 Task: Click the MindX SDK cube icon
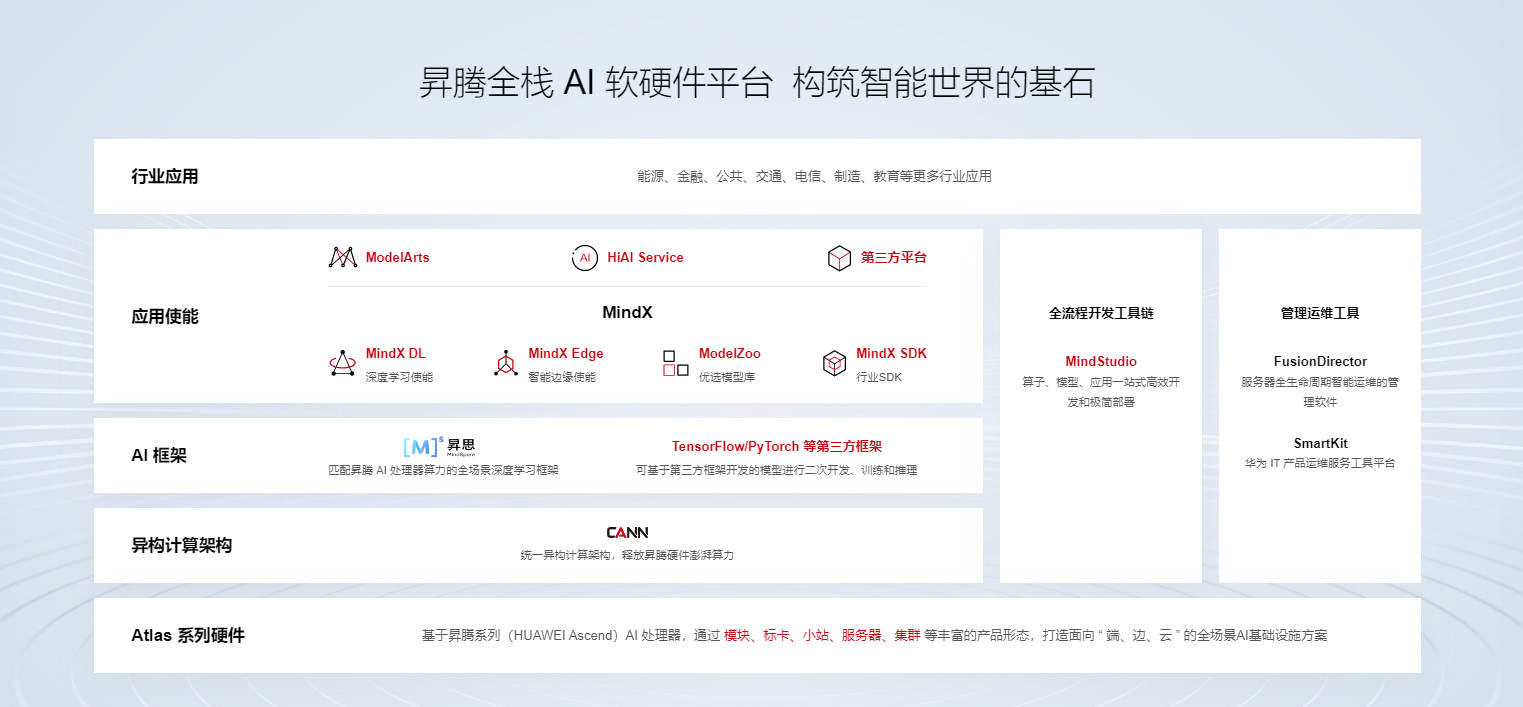tap(834, 363)
